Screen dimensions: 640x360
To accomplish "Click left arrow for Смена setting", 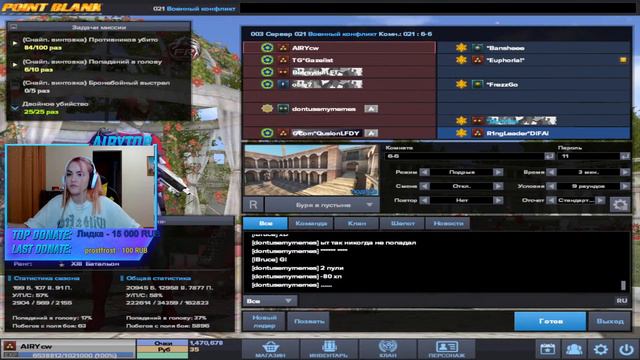I will 424,186.
